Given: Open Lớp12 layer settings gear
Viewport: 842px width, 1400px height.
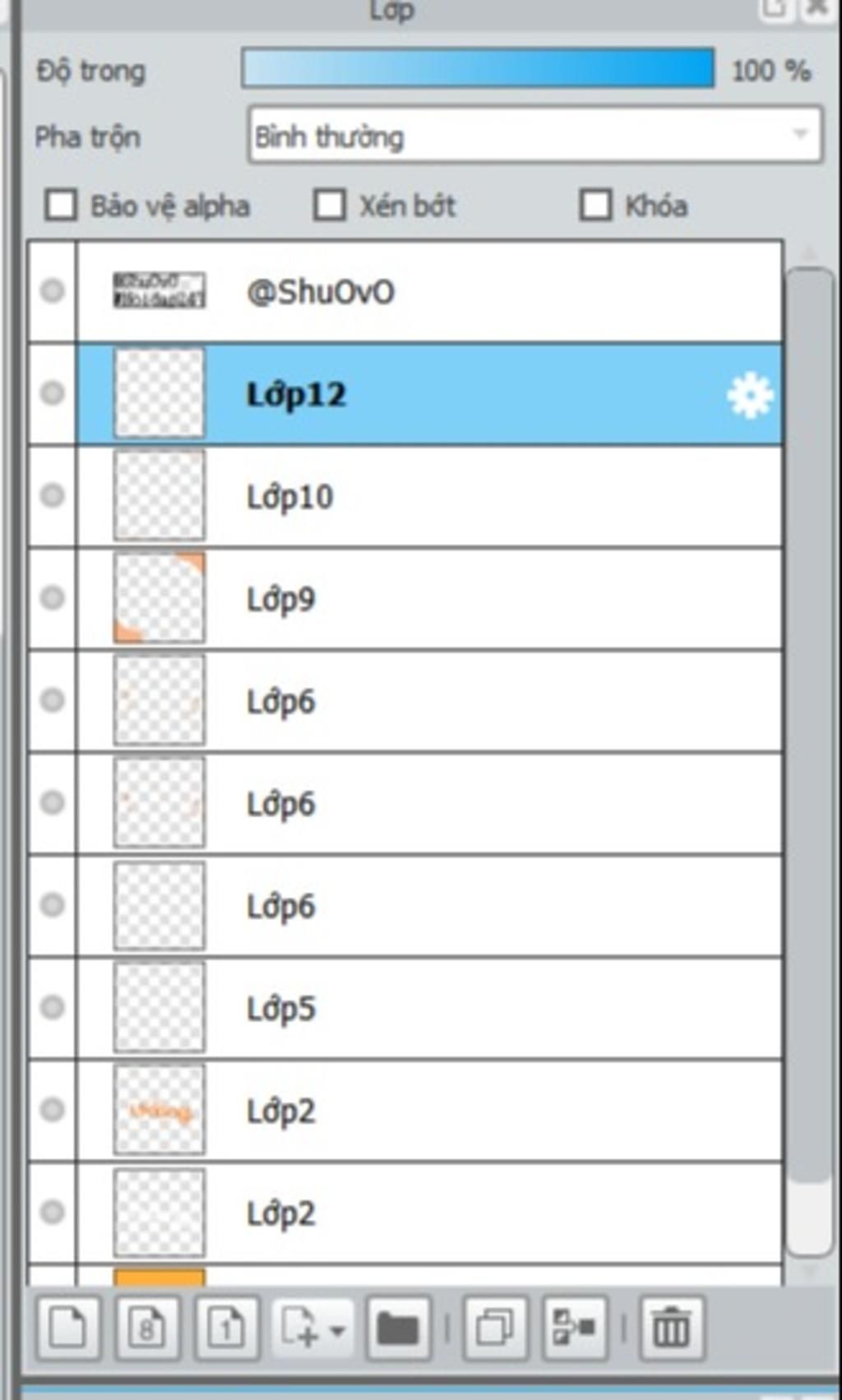Looking at the screenshot, I should coord(750,395).
